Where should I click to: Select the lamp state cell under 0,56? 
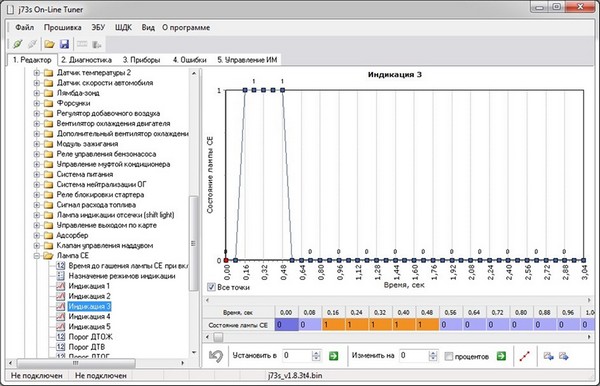pyautogui.click(x=451, y=325)
